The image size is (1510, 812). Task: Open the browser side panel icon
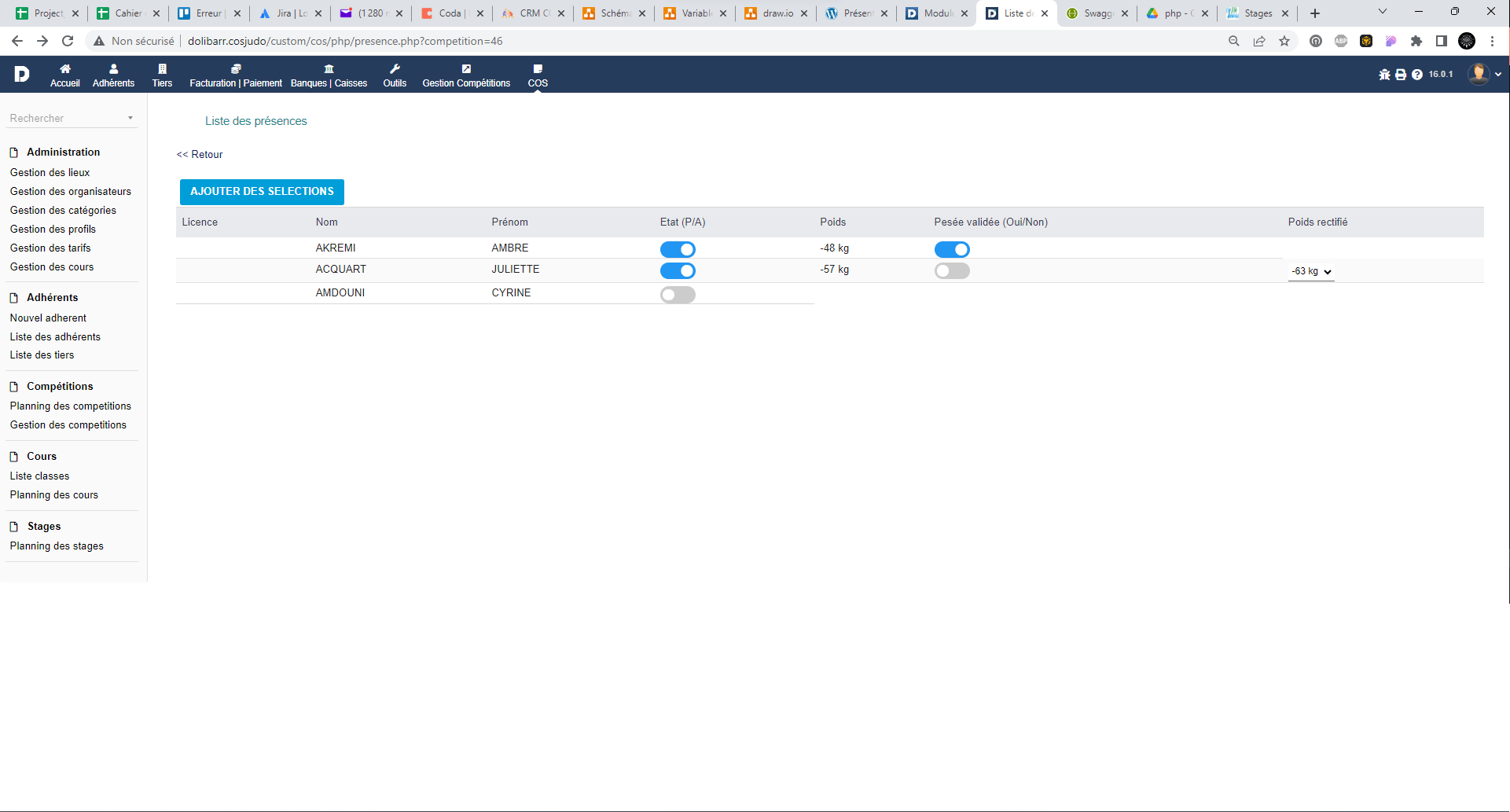pyautogui.click(x=1442, y=41)
